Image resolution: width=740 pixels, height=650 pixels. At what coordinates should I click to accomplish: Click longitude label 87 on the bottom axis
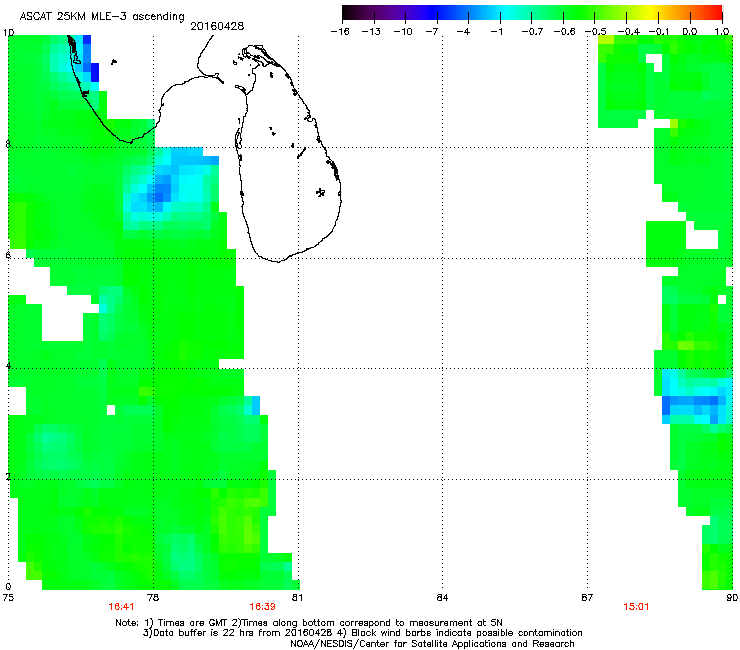pos(587,598)
